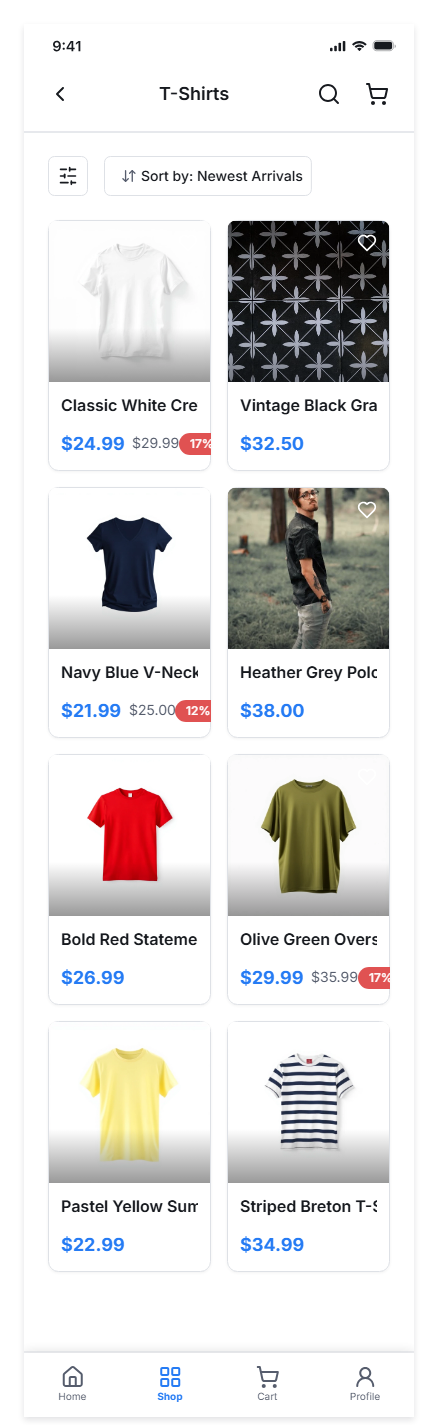438x1425 pixels.
Task: Open the Navy Blue V-Neck title
Action: (x=129, y=672)
